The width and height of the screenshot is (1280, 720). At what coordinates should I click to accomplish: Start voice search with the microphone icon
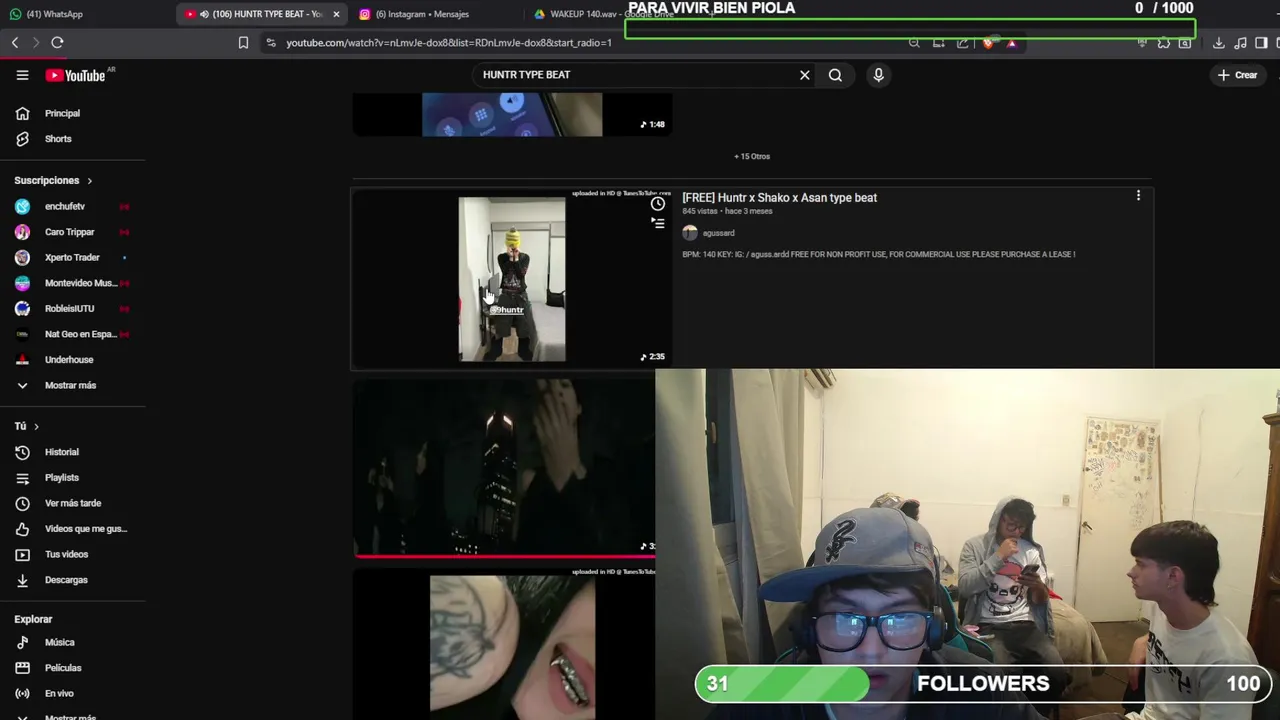pos(878,75)
